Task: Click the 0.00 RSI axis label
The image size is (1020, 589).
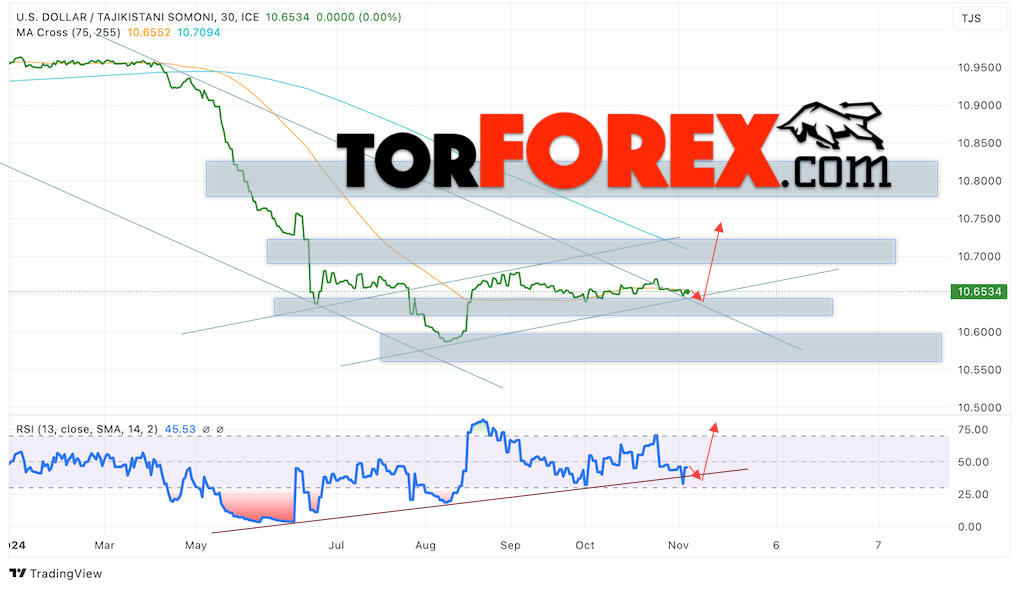Action: click(970, 527)
